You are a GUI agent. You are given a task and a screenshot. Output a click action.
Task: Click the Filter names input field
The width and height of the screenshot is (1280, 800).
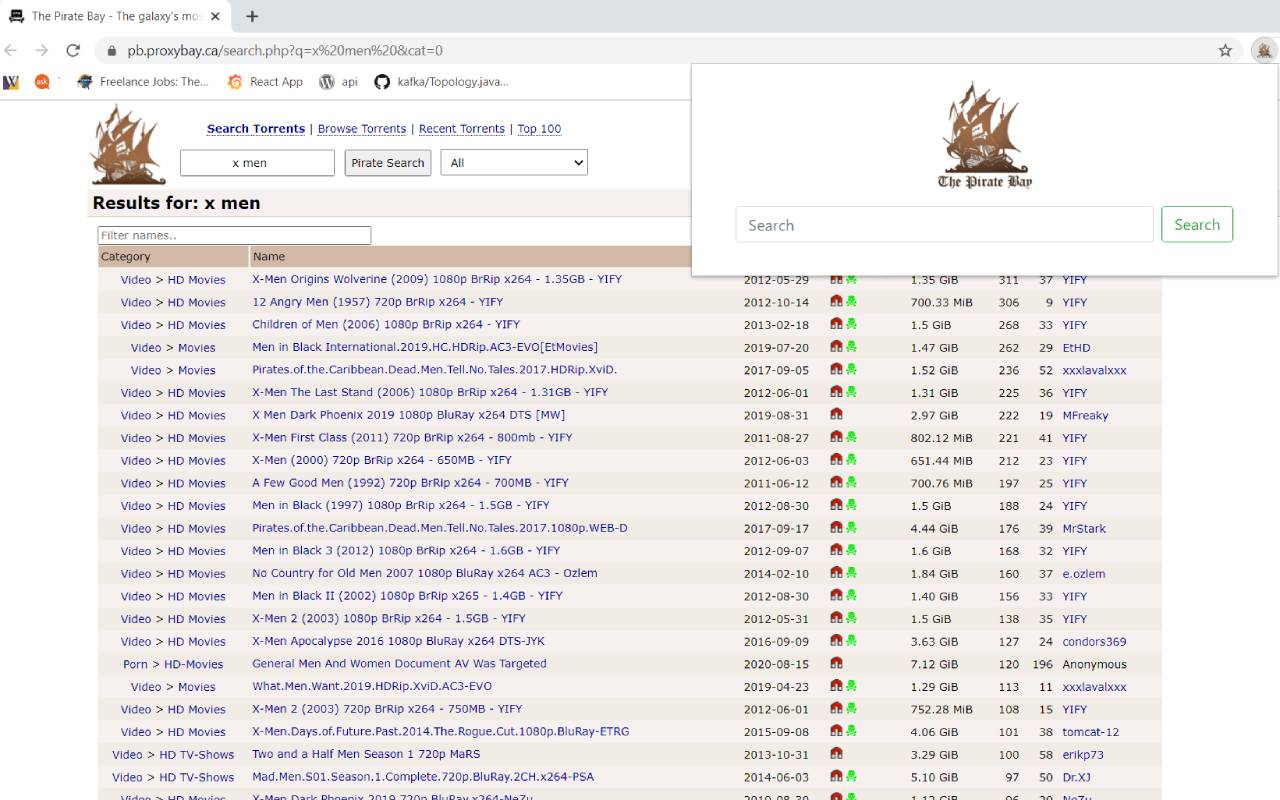click(234, 235)
